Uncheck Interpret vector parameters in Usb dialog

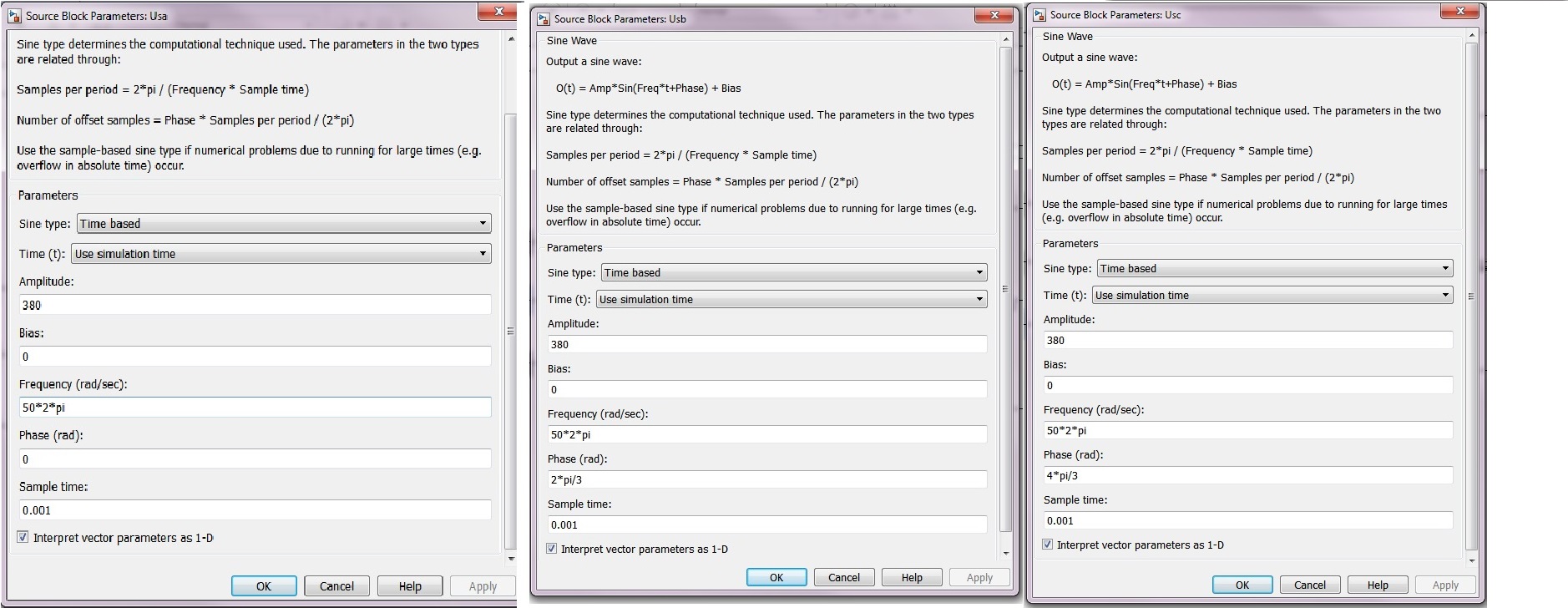pos(552,549)
